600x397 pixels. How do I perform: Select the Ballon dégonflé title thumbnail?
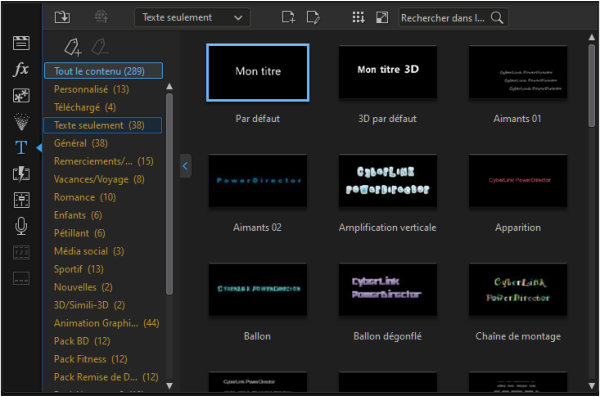[x=388, y=289]
